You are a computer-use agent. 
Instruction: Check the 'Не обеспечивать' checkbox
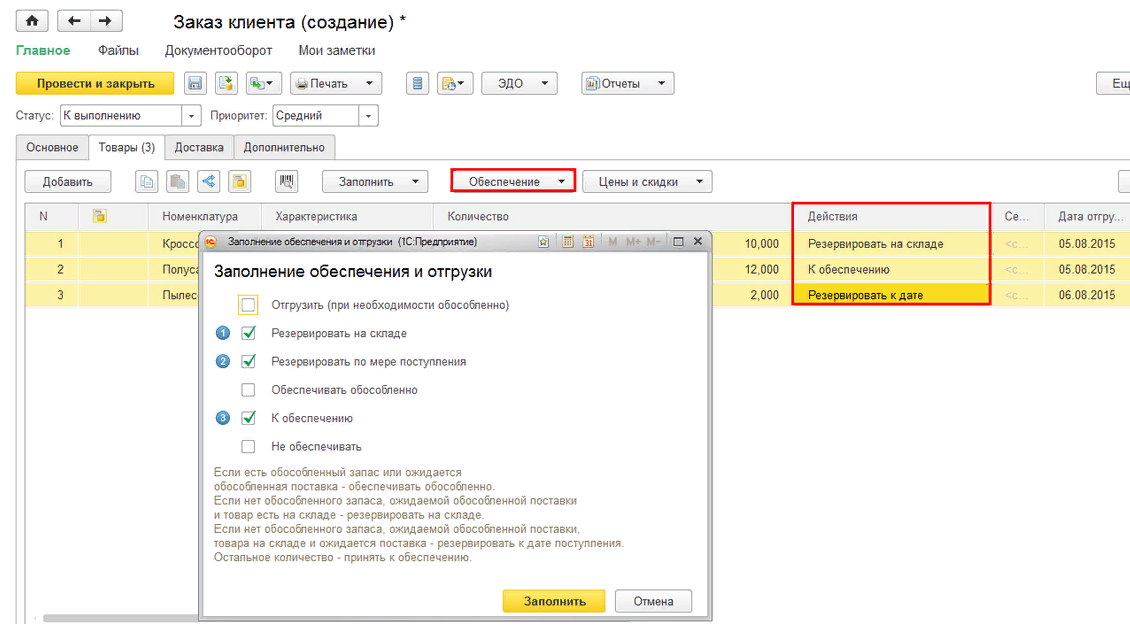[x=248, y=446]
